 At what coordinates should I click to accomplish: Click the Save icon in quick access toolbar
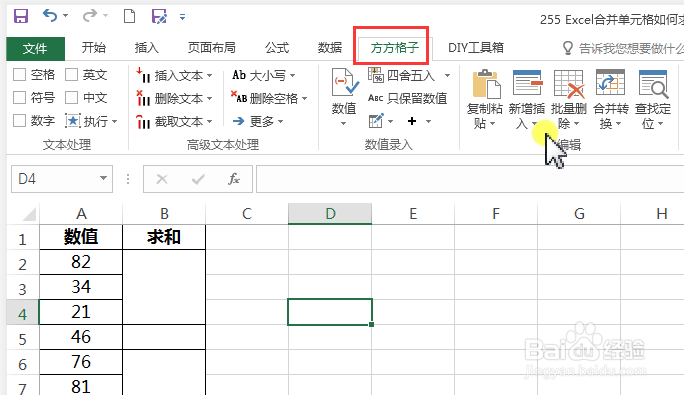click(x=21, y=17)
